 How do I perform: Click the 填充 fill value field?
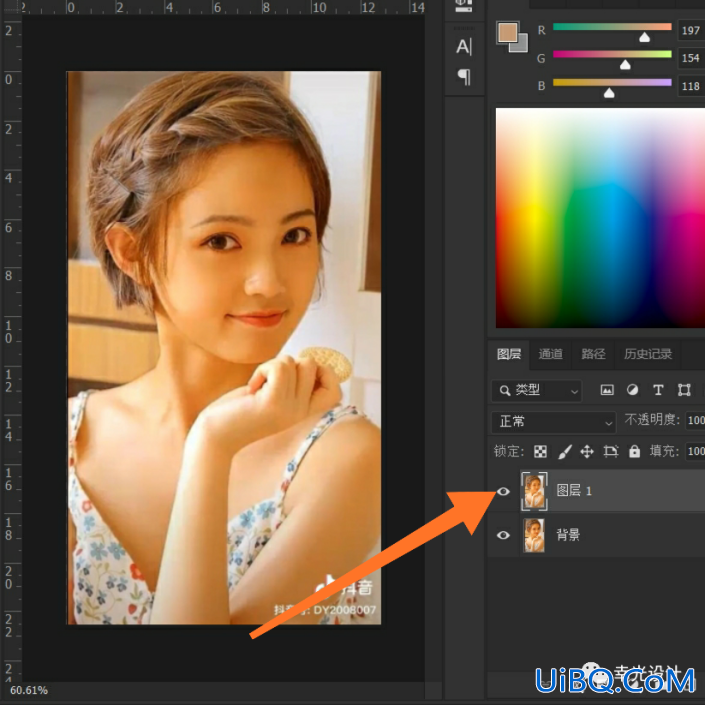click(x=695, y=451)
